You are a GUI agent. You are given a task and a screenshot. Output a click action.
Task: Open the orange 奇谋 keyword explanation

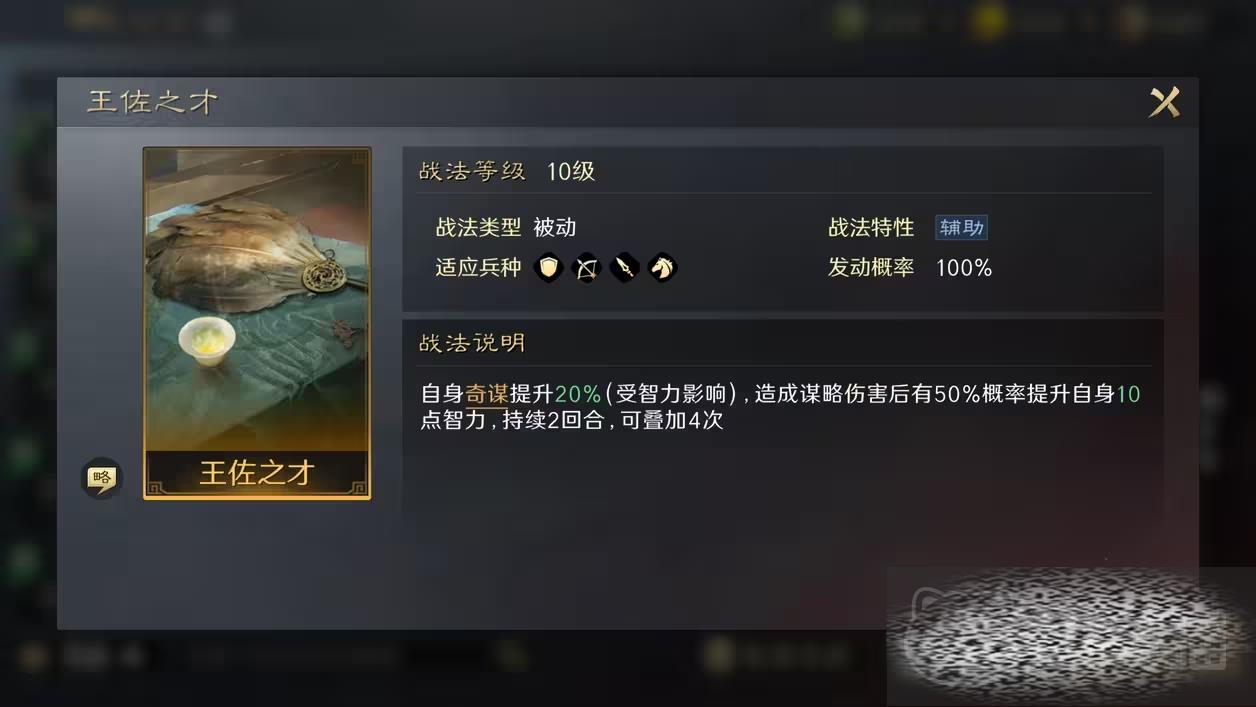pos(487,394)
